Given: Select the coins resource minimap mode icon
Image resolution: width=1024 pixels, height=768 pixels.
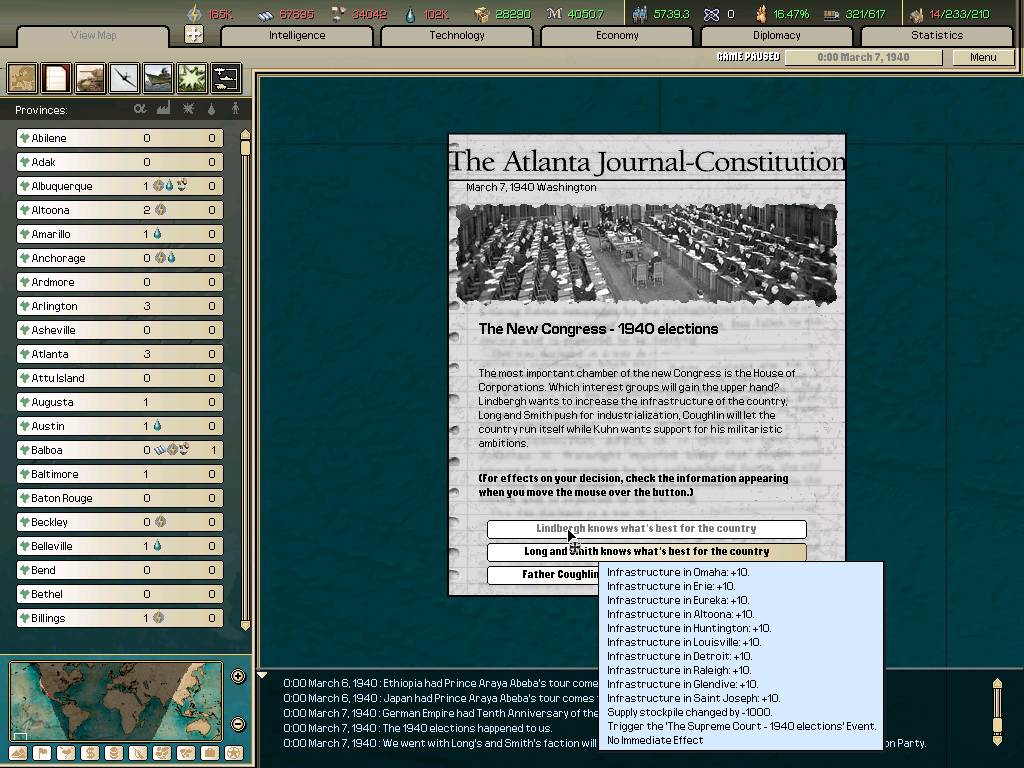Looking at the screenshot, I should pos(114,752).
